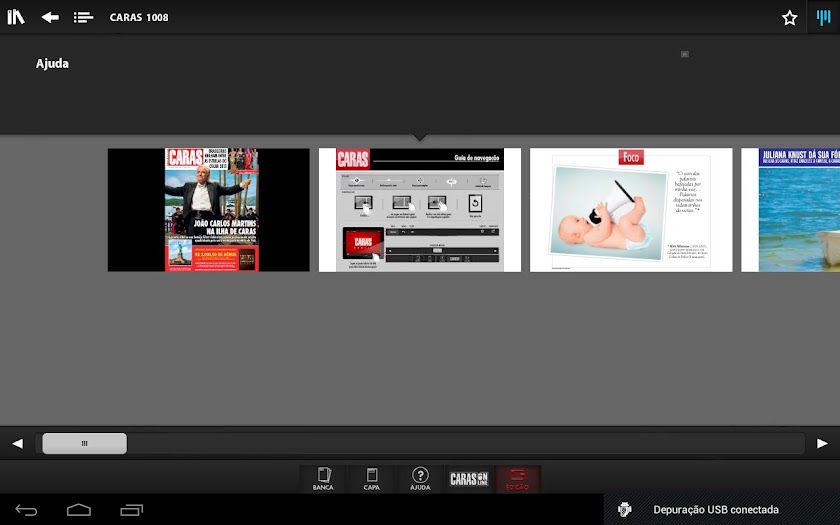840x525 pixels.
Task: Open the AJUDA help icon
Action: click(420, 479)
